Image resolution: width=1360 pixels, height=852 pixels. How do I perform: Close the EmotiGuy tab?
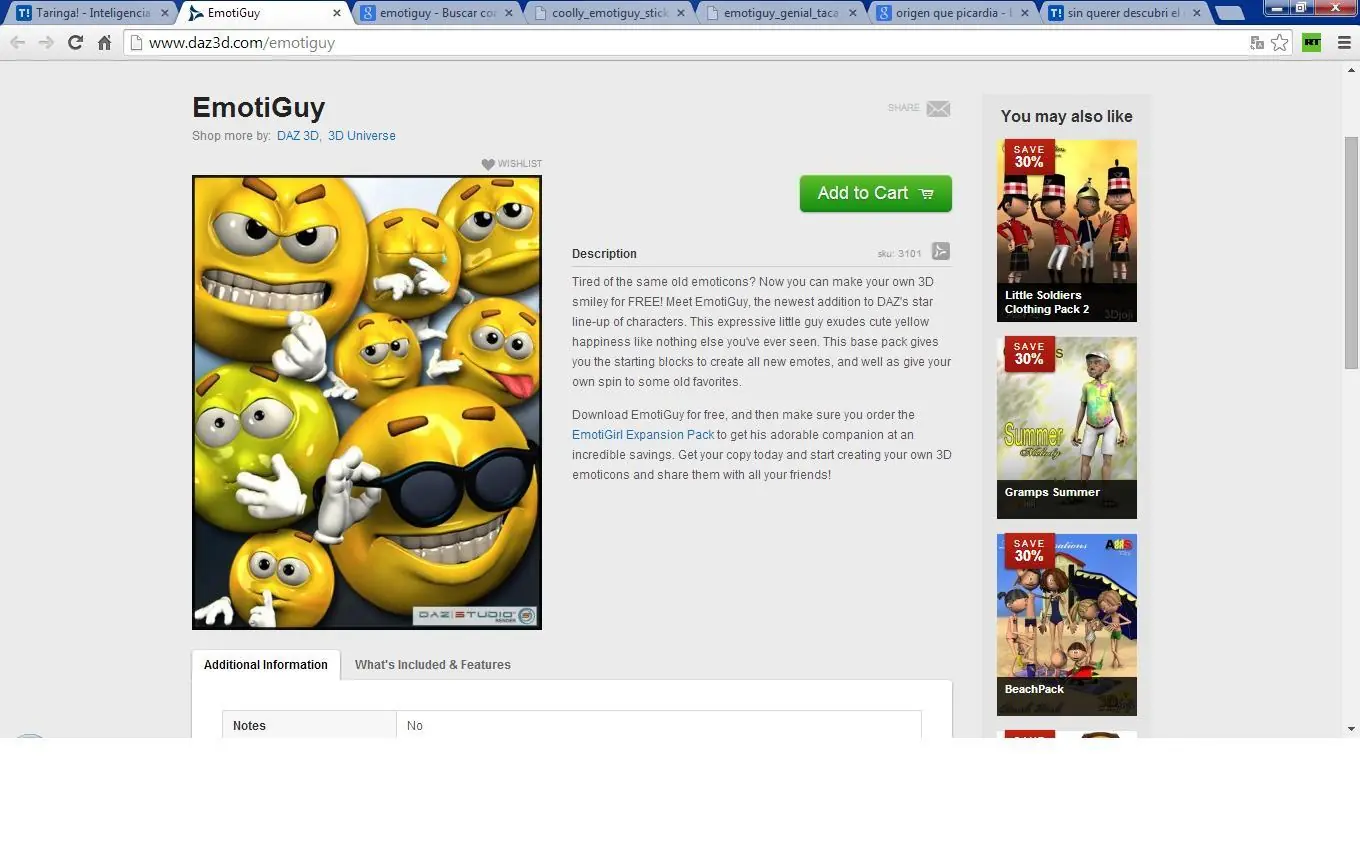click(337, 13)
